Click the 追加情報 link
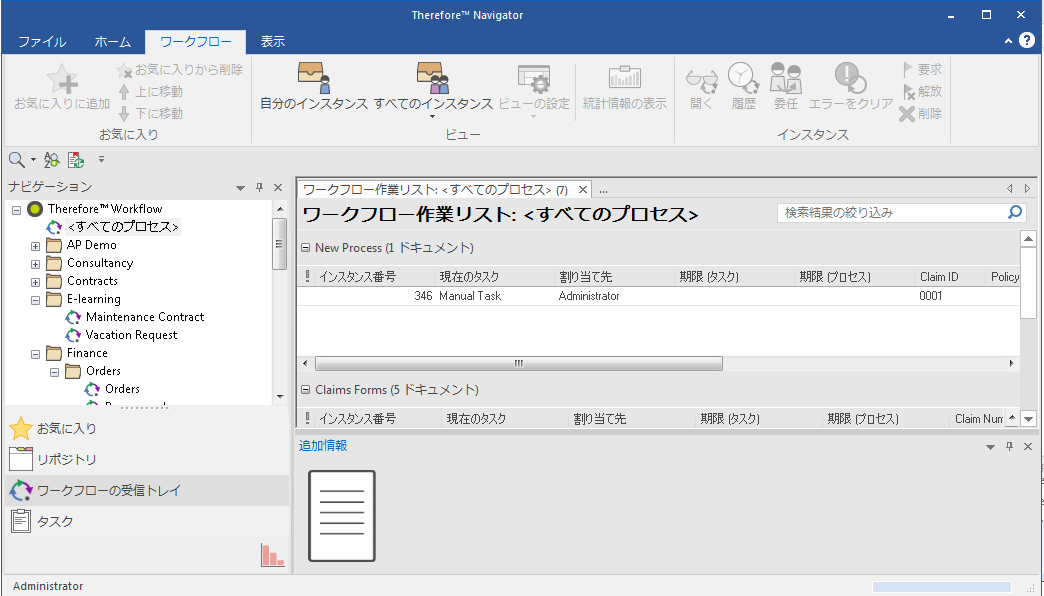Viewport: 1044px width, 596px height. click(323, 446)
